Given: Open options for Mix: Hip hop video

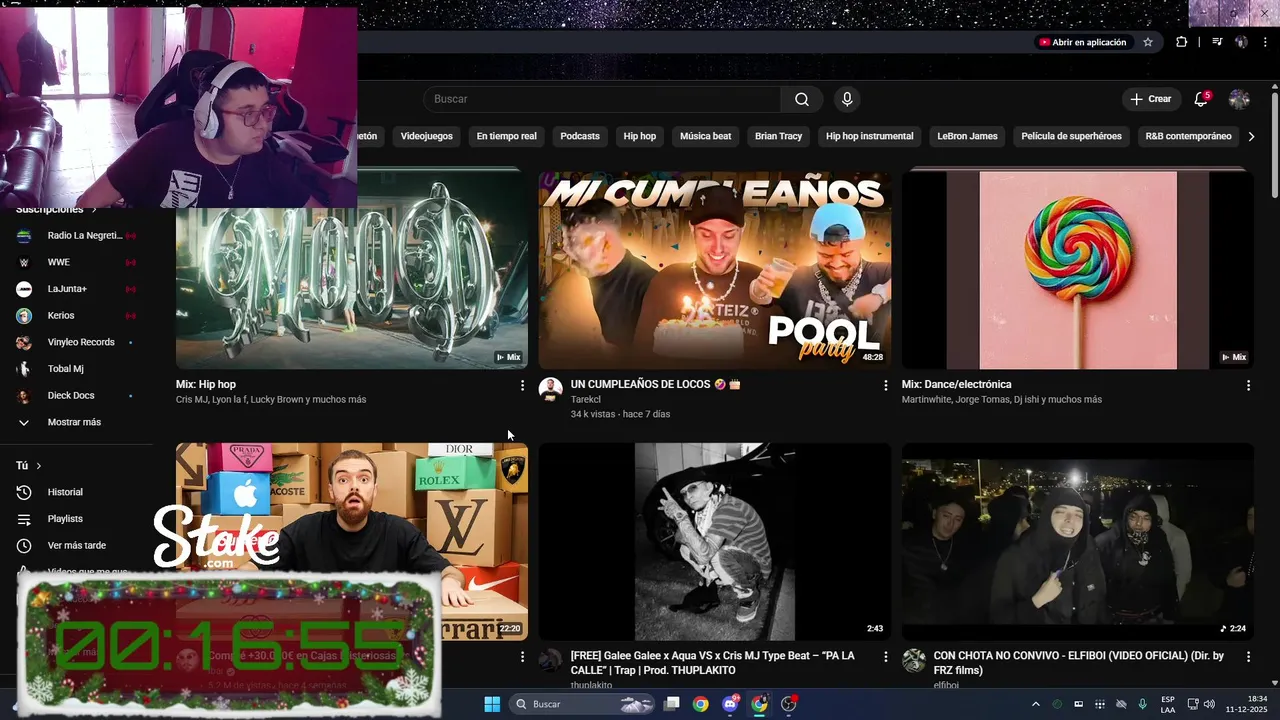Looking at the screenshot, I should [x=522, y=385].
